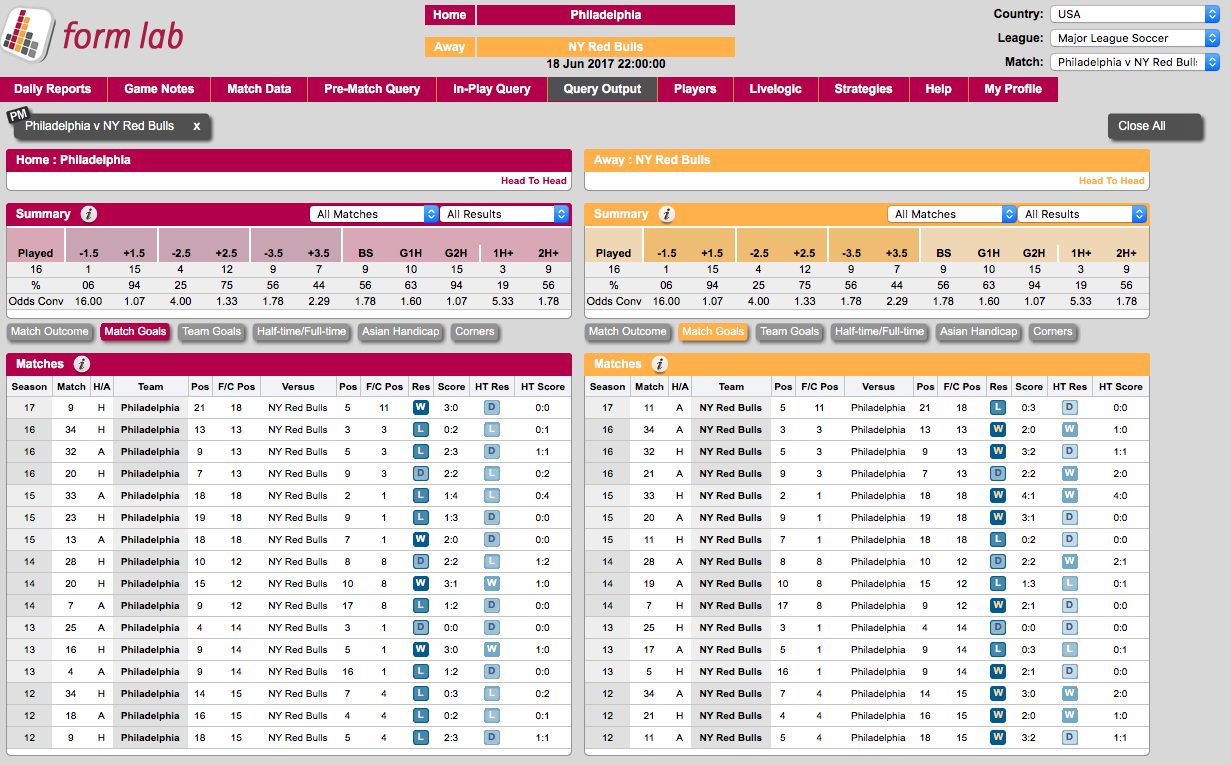The image size is (1231, 765).
Task: Click the Form Lab logo
Action: (x=93, y=36)
